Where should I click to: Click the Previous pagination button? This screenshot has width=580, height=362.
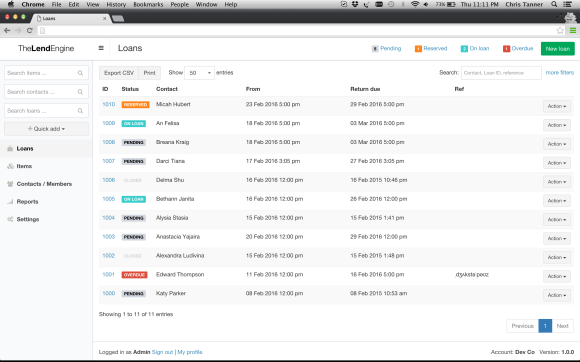tap(522, 326)
